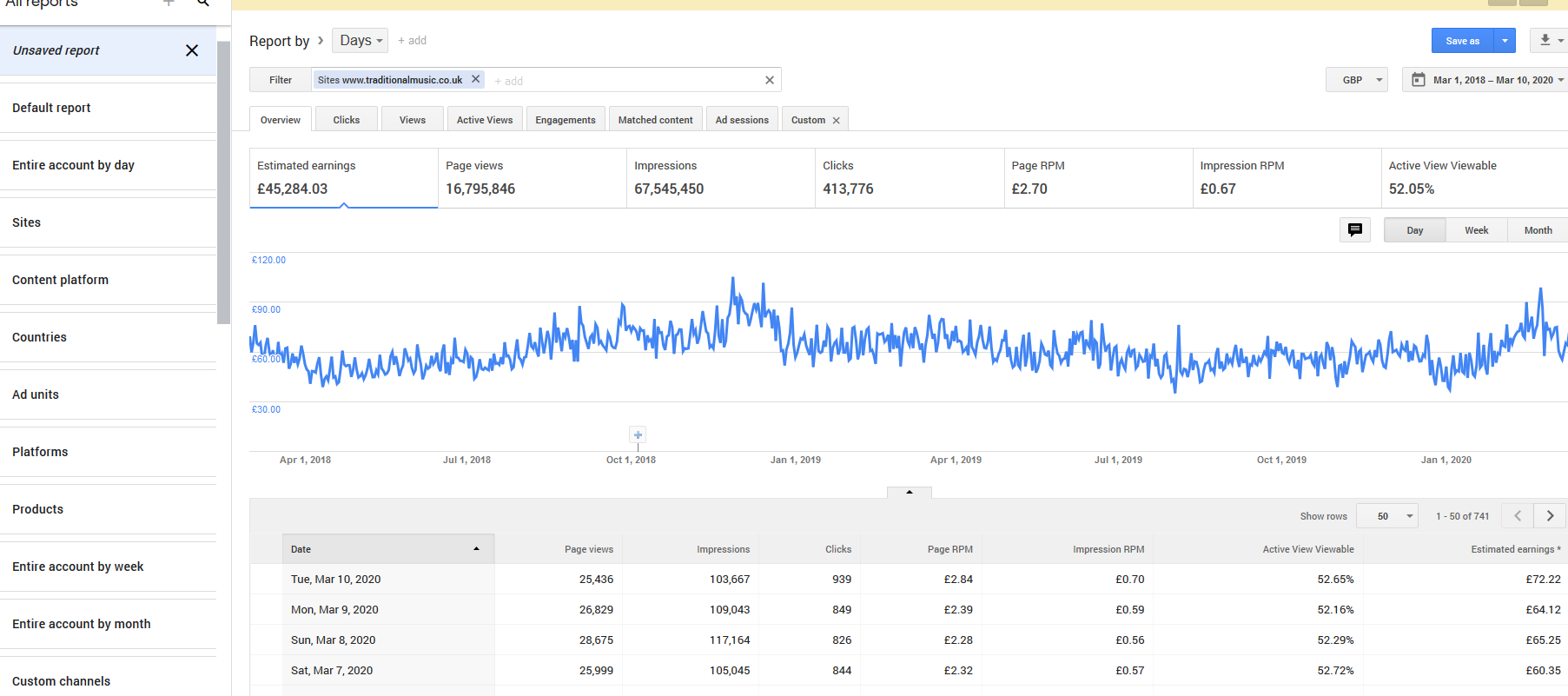Screen dimensions: 1568x696
Task: Open the Show rows 50 dropdown
Action: (1387, 516)
